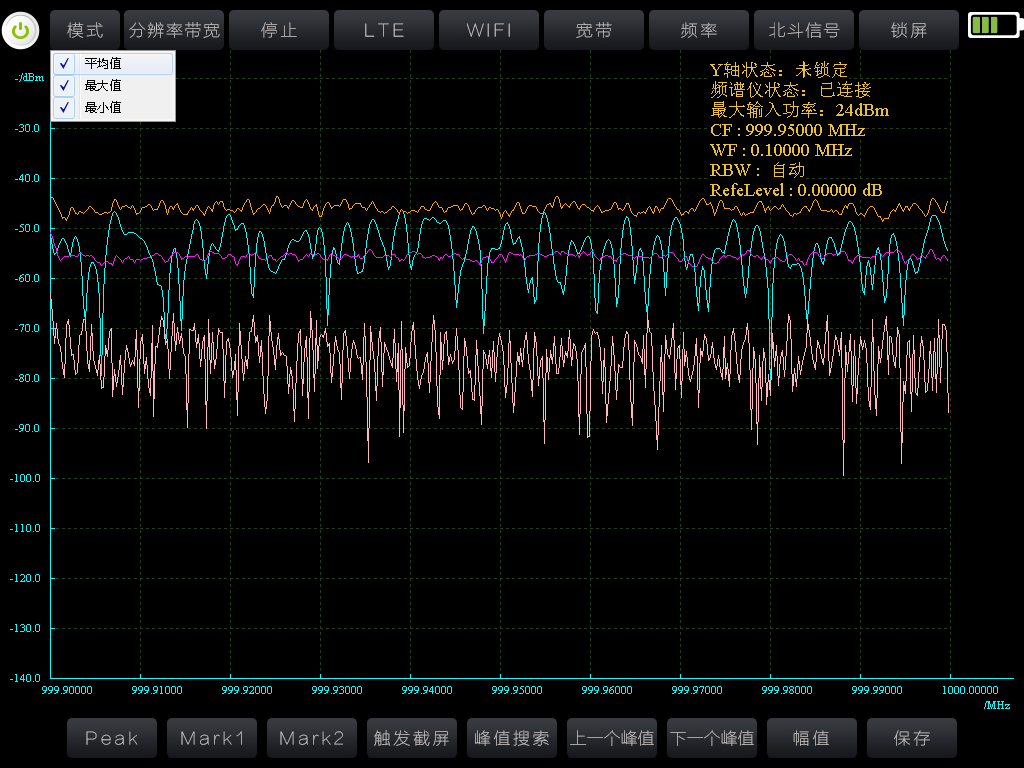Click the RBW: 自动 status text
Viewport: 1024px width, 768px height.
point(758,170)
